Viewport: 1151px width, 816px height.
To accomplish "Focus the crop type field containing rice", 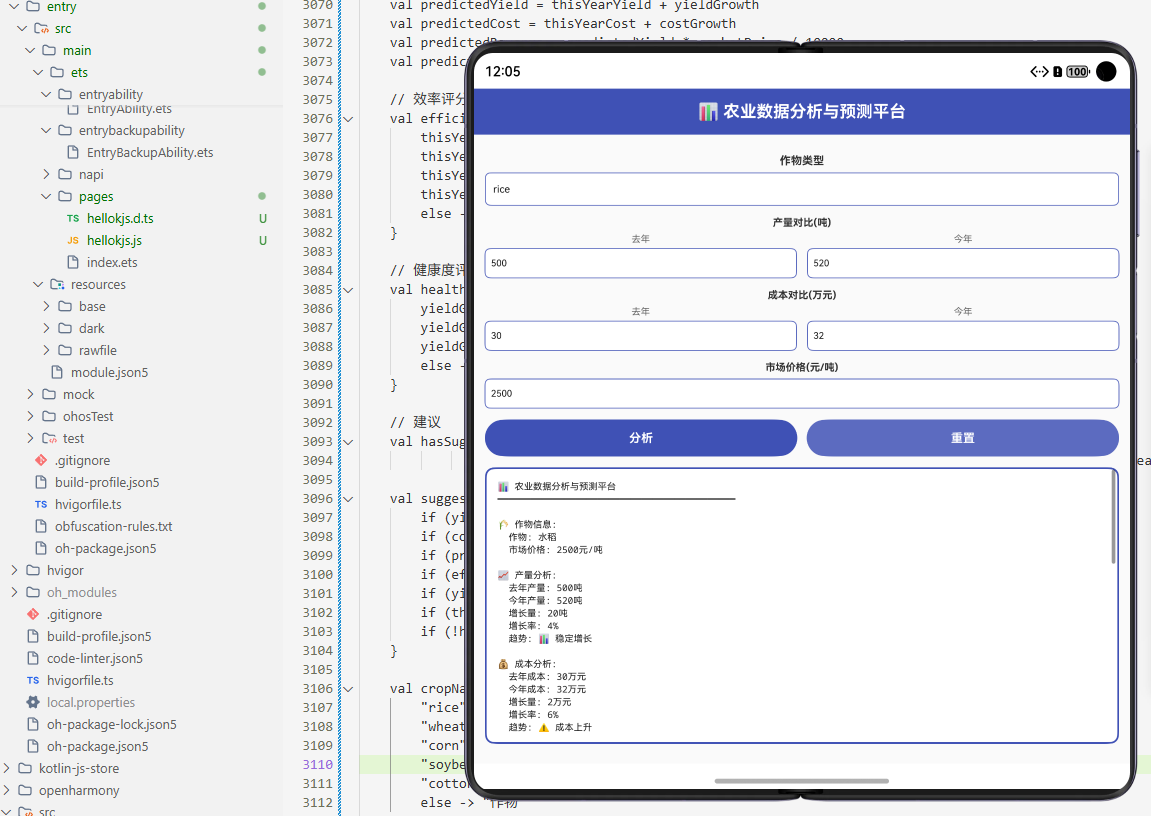I will tap(802, 189).
